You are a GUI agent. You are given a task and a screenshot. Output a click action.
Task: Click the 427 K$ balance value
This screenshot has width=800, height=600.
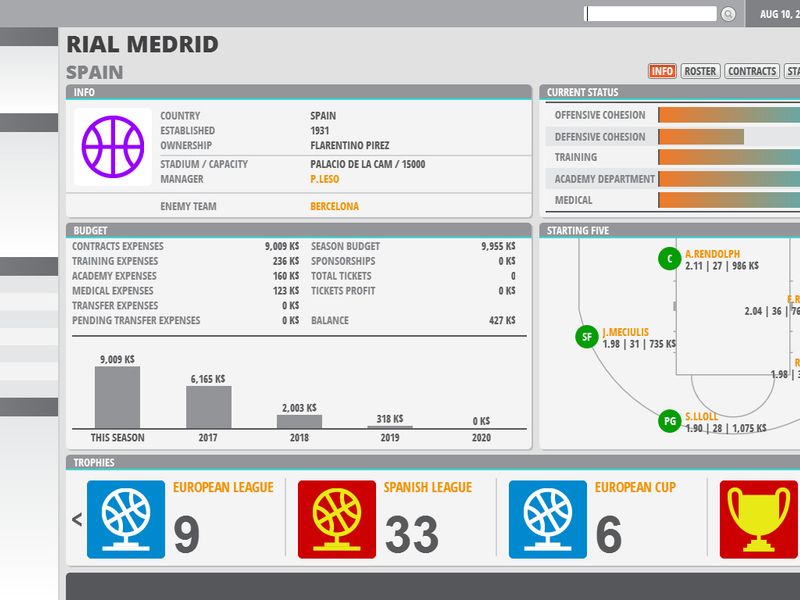pyautogui.click(x=502, y=320)
